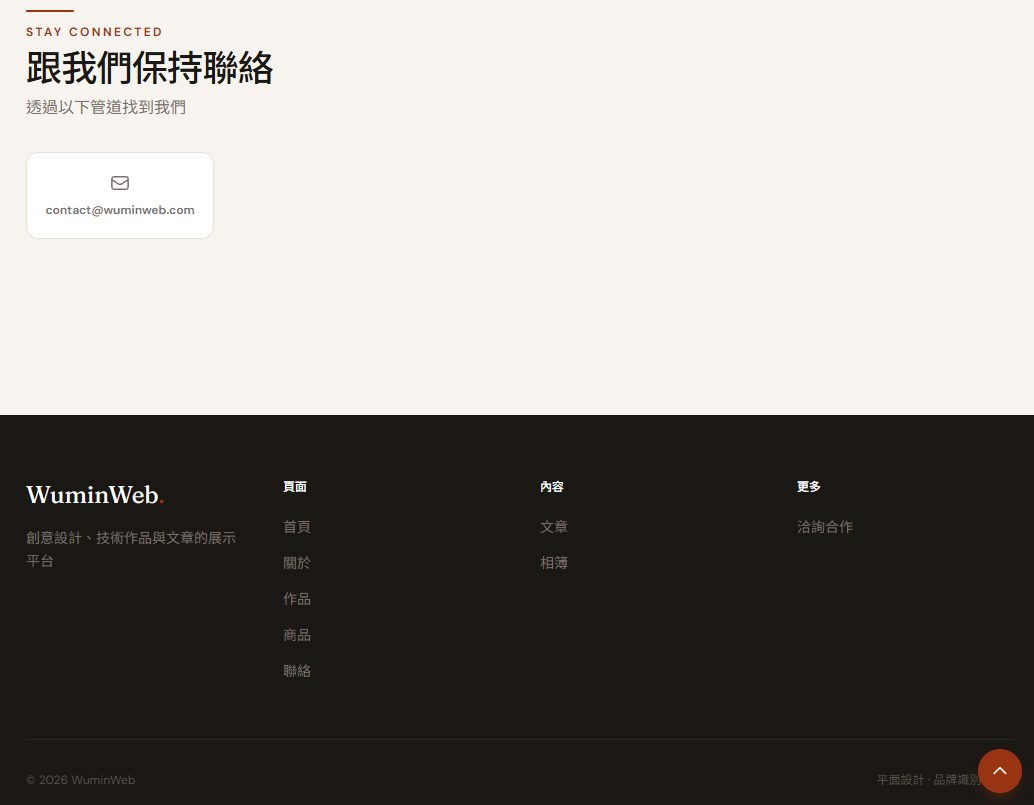Click the 頁面 footer column heading
Viewport: 1034px width, 805px height.
coord(295,487)
